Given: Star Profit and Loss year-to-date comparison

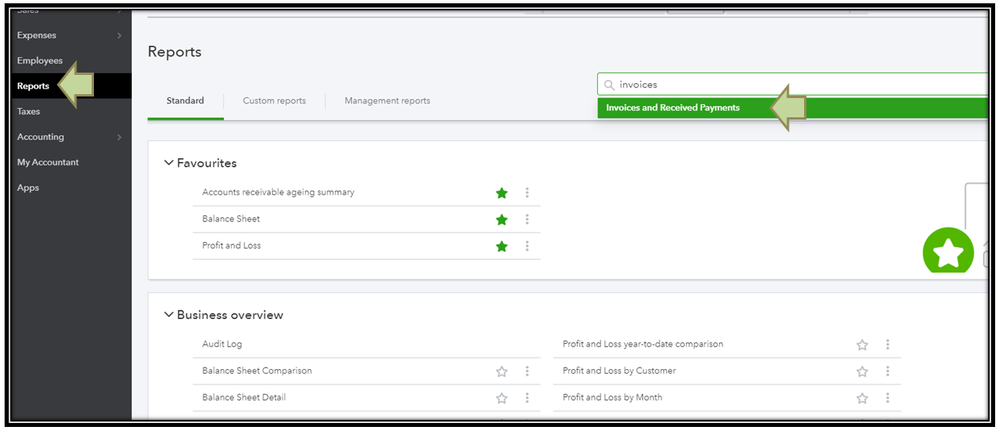Looking at the screenshot, I should click(x=862, y=344).
